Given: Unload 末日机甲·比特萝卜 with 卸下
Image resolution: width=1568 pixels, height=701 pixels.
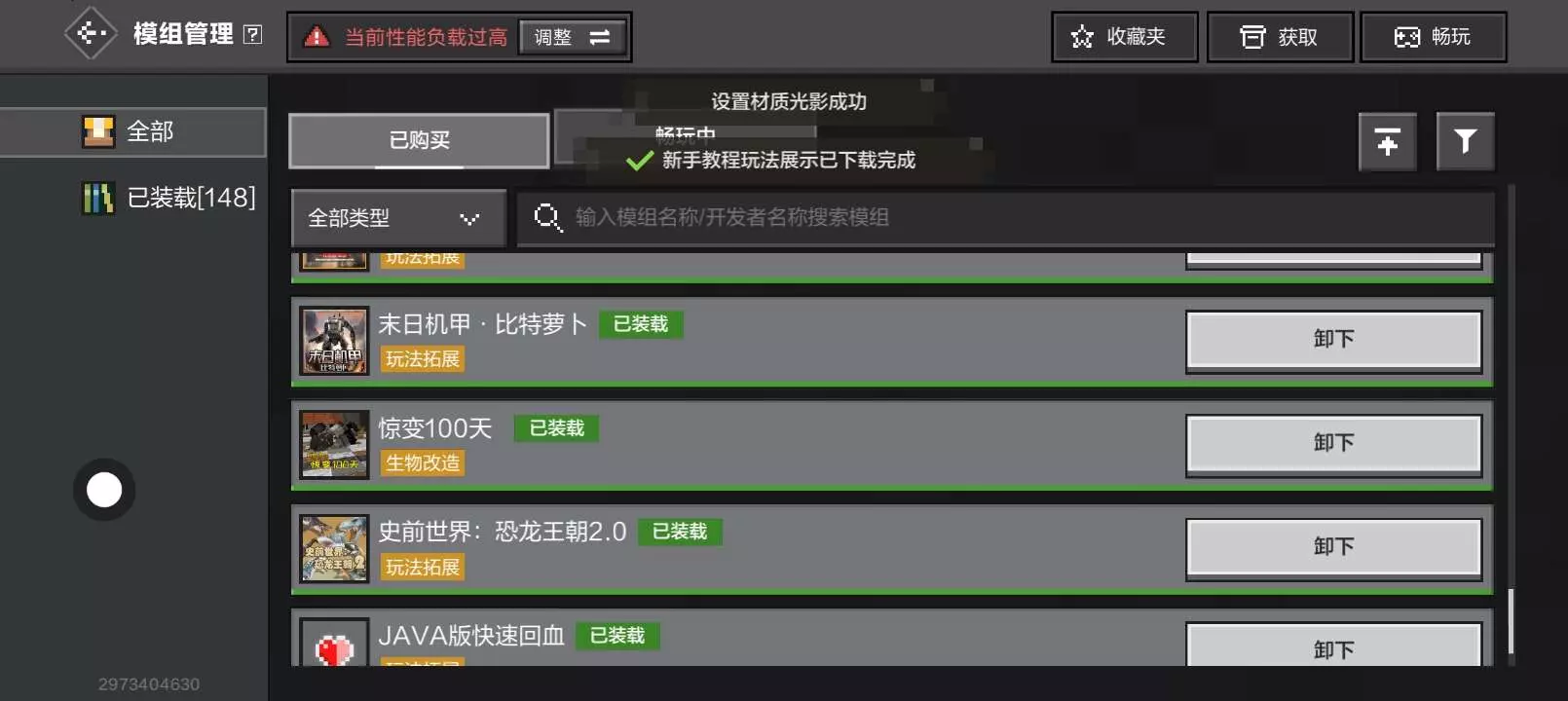Looking at the screenshot, I should pos(1333,340).
